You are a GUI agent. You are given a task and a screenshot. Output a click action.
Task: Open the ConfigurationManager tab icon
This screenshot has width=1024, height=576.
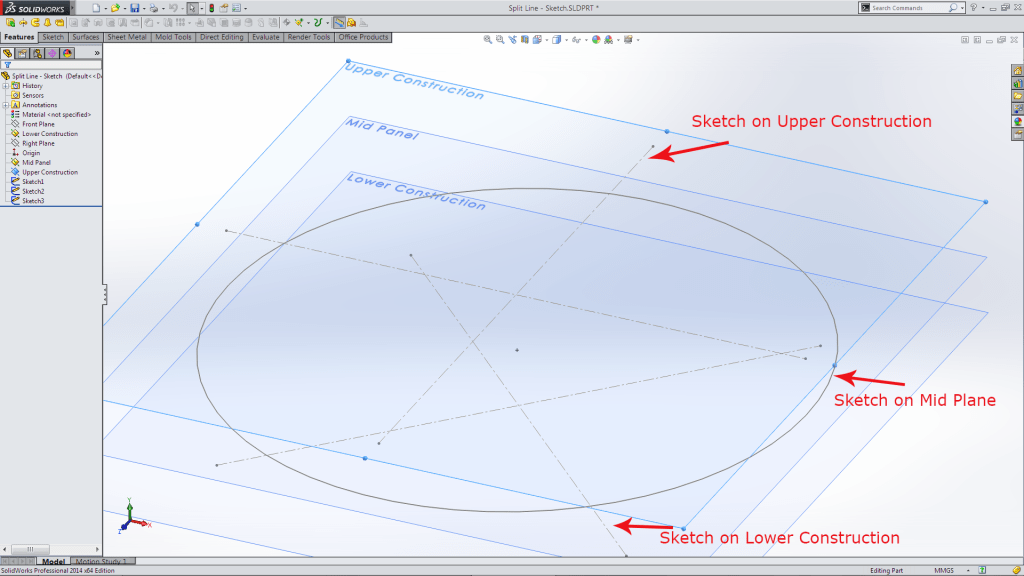pyautogui.click(x=37, y=53)
